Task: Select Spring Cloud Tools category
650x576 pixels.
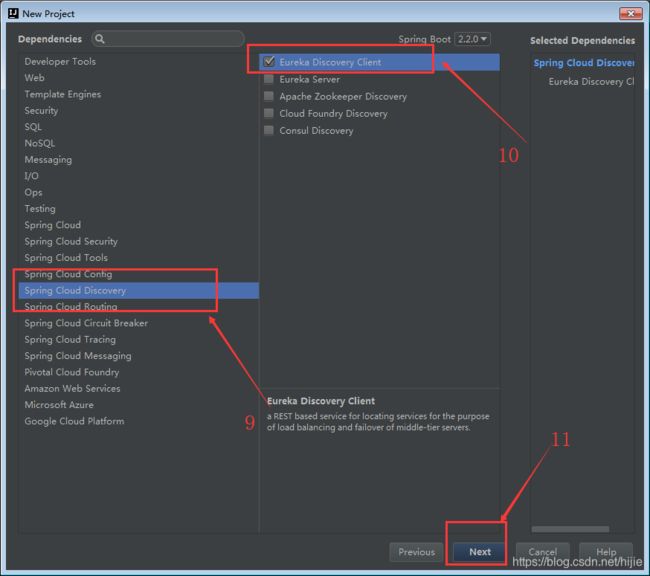Action: pyautogui.click(x=138, y=258)
